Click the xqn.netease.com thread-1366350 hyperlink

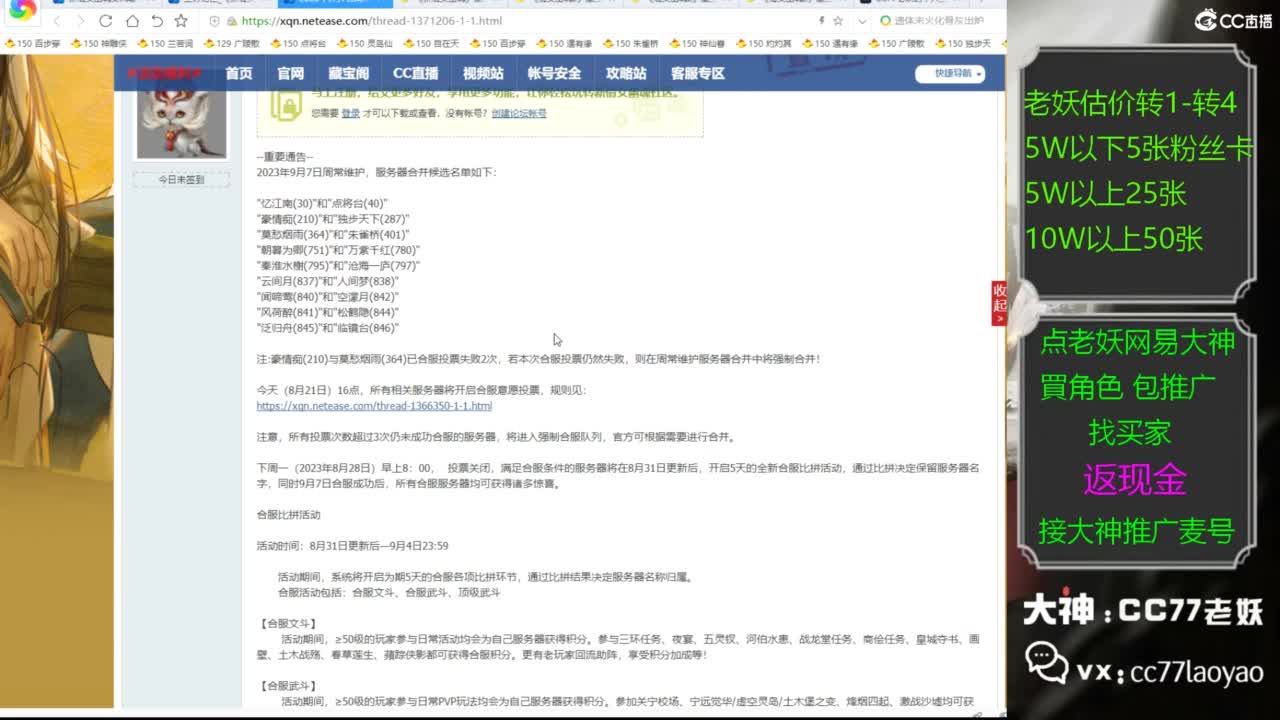[373, 406]
